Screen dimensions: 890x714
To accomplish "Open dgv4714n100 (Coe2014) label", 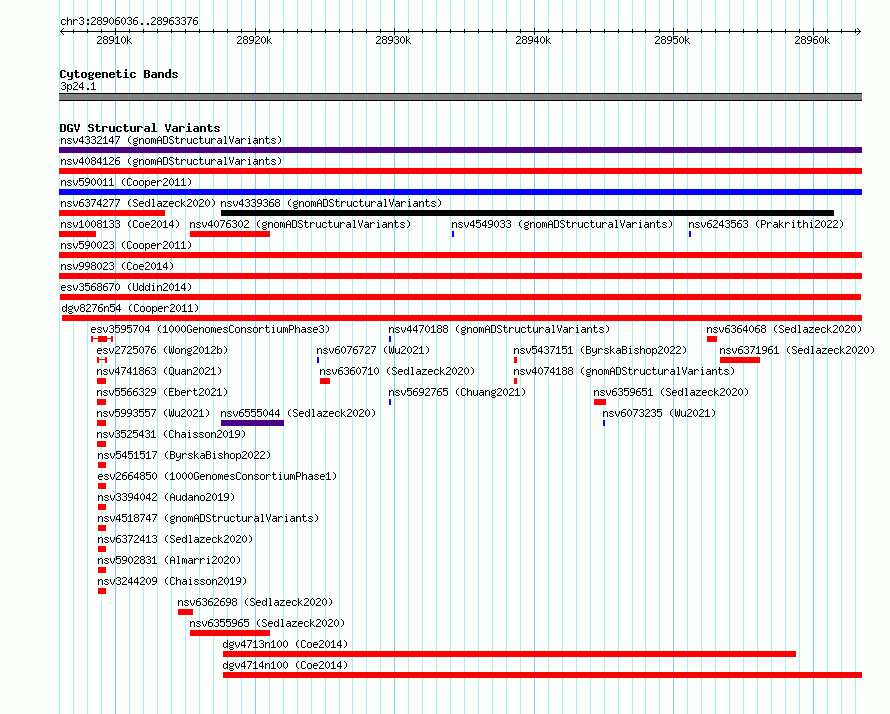I will (285, 665).
